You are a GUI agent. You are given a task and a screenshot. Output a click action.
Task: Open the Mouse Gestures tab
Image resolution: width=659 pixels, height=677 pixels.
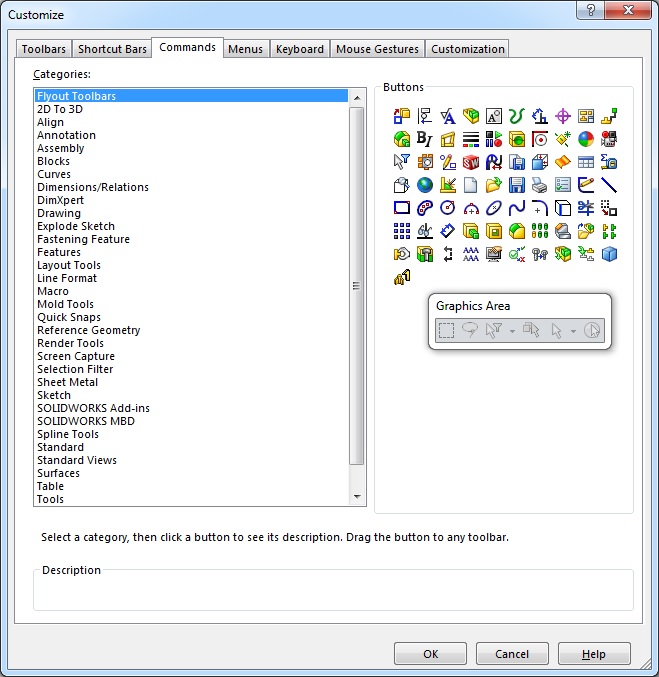coord(377,49)
